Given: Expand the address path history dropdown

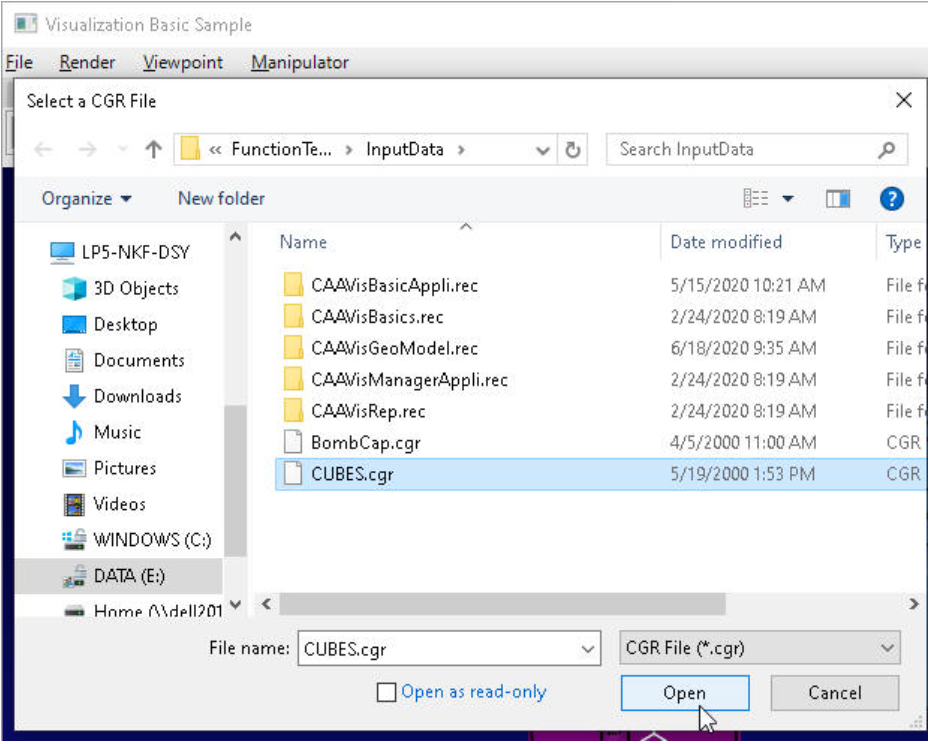Looking at the screenshot, I should (x=543, y=150).
